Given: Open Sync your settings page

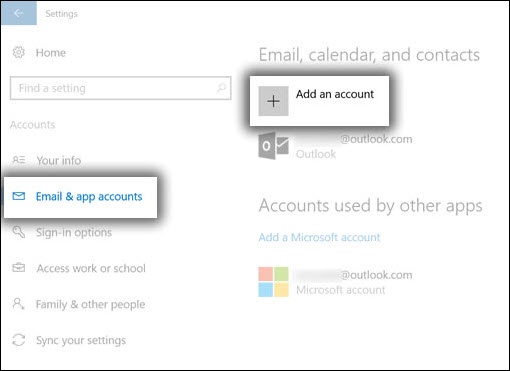Looking at the screenshot, I should click(x=81, y=340).
